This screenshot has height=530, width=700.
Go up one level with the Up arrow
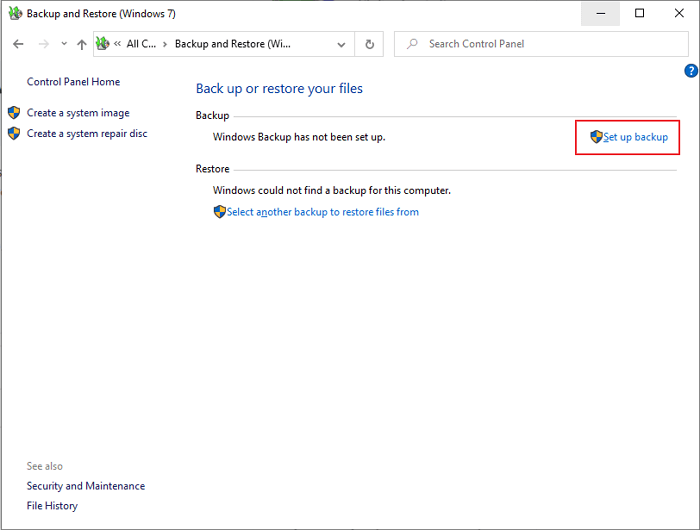[82, 44]
